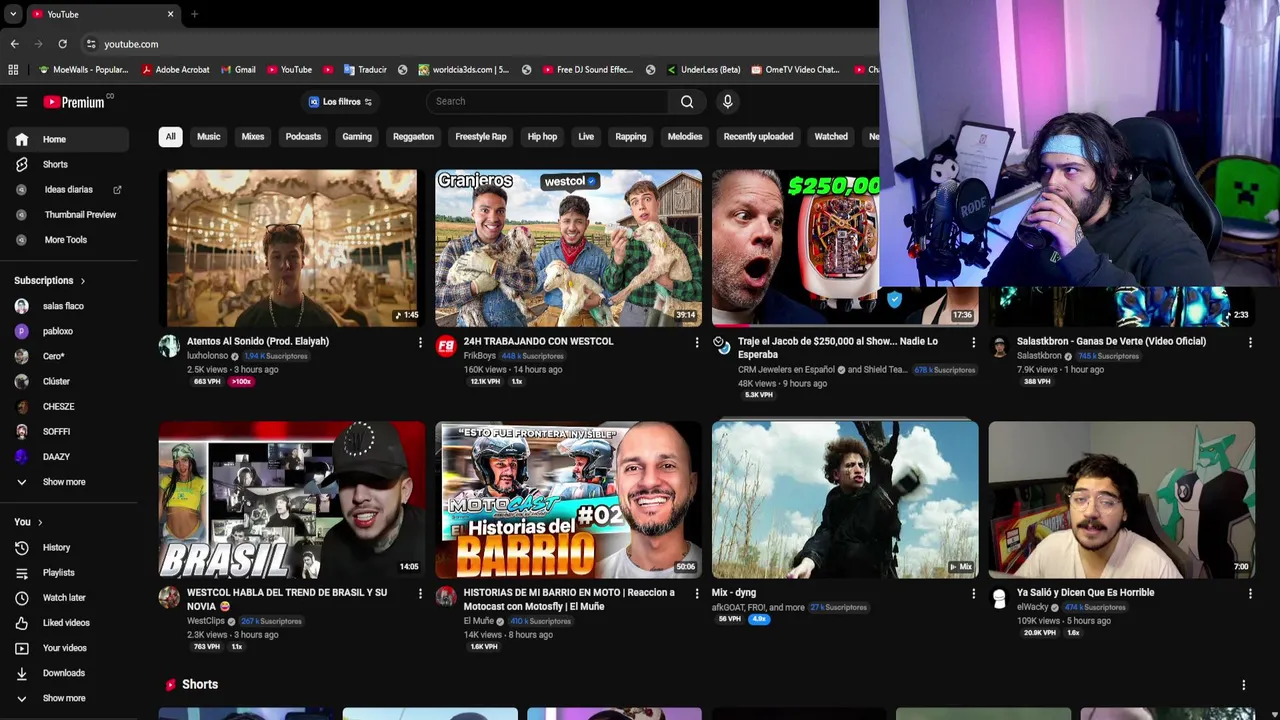Image resolution: width=1280 pixels, height=720 pixels.
Task: Select the Freestyle Rap filter chip
Action: click(x=481, y=136)
